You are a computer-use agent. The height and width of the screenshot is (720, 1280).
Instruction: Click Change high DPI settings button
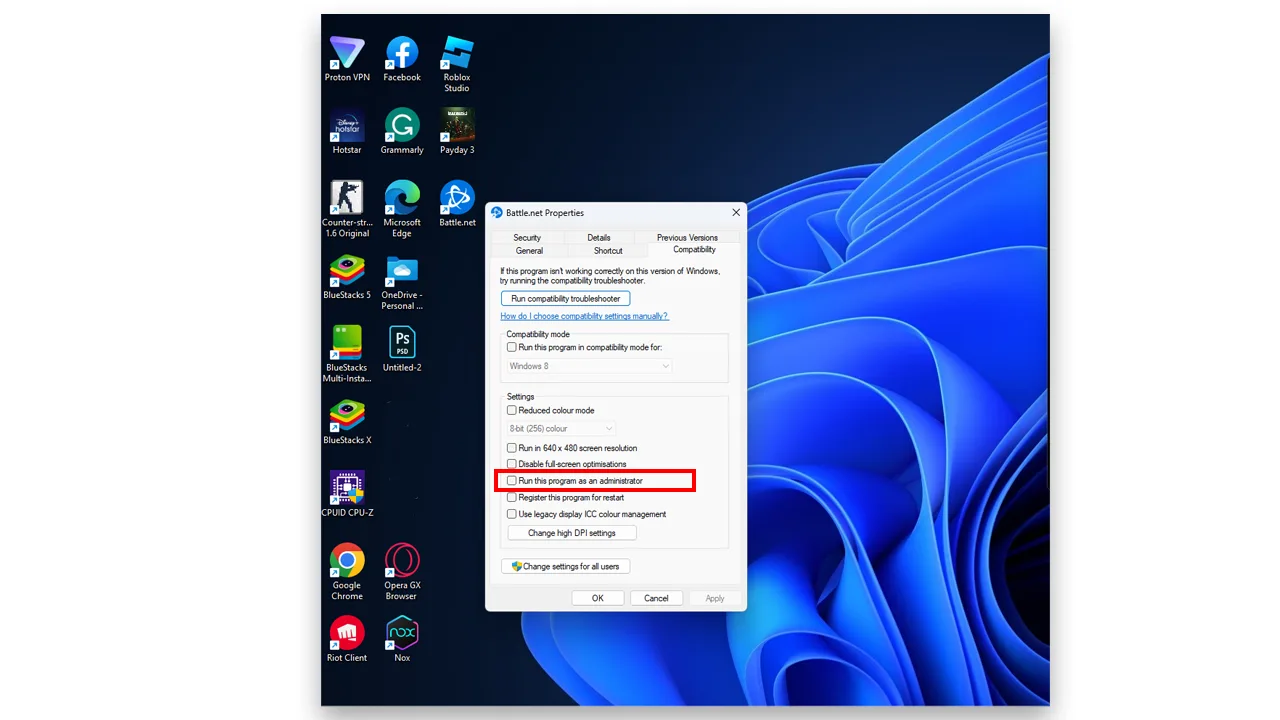click(x=572, y=533)
